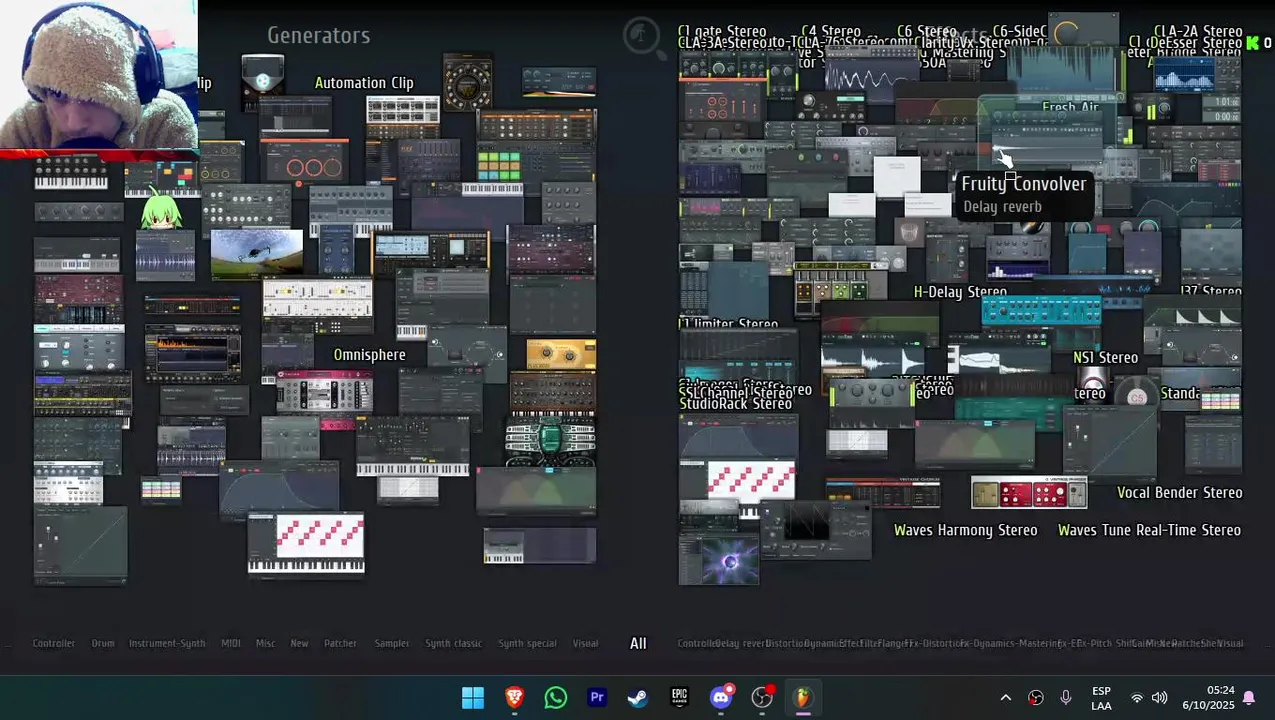Switch to OBS Studio in the taskbar

(762, 697)
